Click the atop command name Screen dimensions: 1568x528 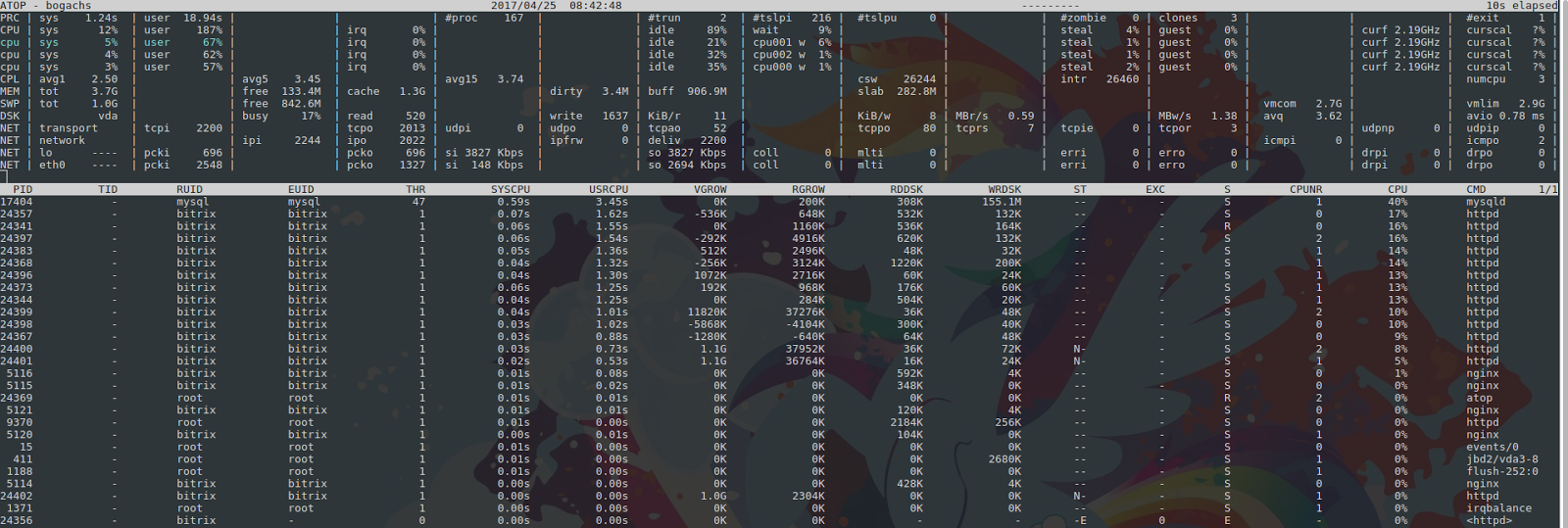(1479, 398)
